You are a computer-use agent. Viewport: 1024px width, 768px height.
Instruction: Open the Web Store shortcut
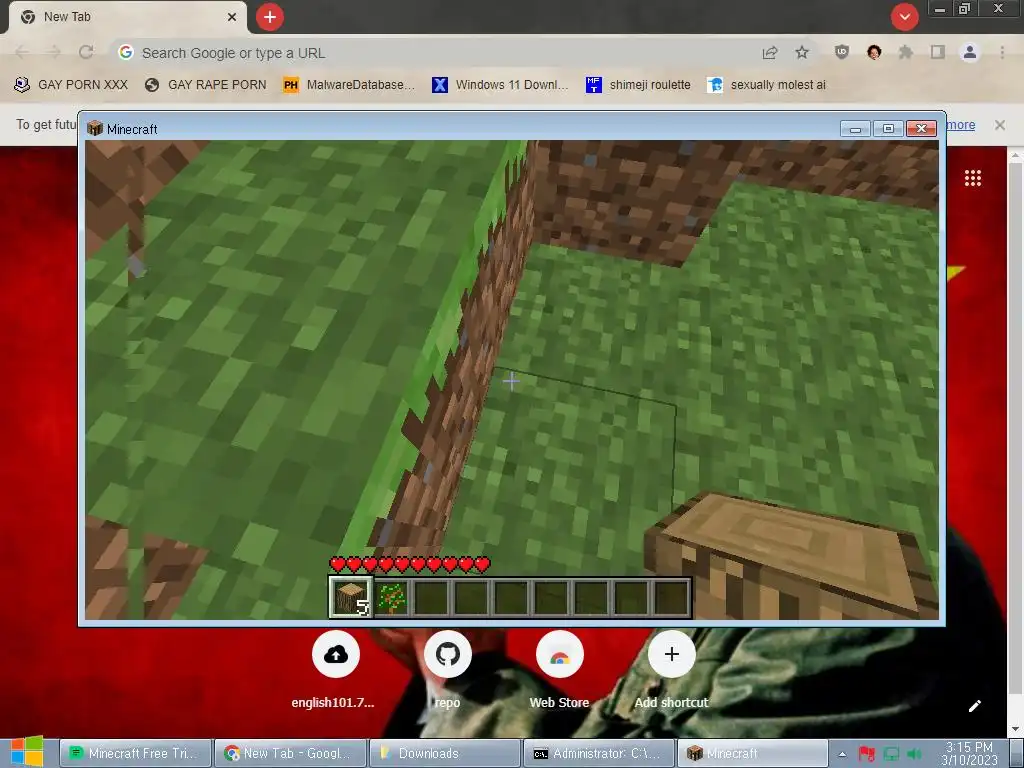(560, 654)
